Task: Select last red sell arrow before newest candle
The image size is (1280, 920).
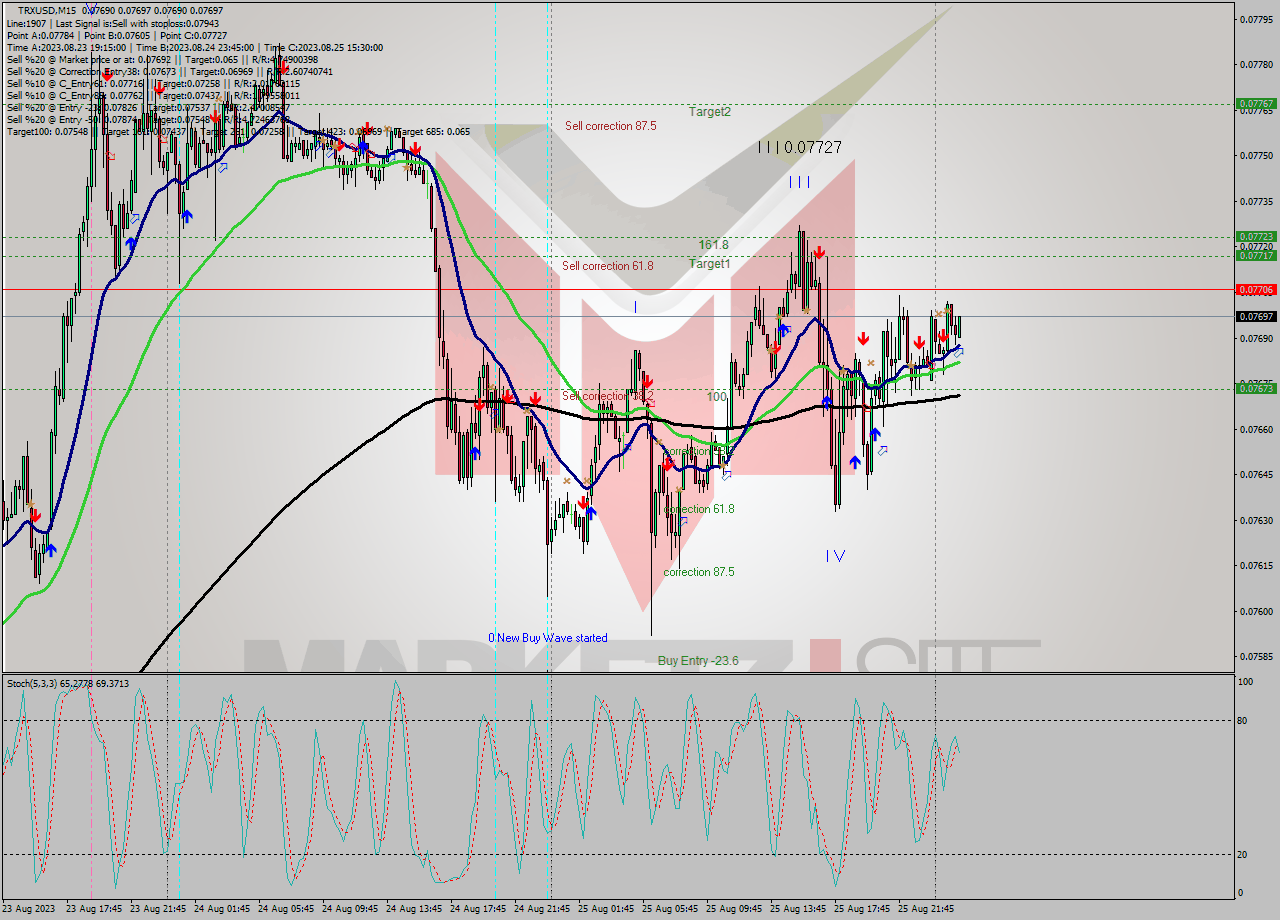Action: point(942,336)
